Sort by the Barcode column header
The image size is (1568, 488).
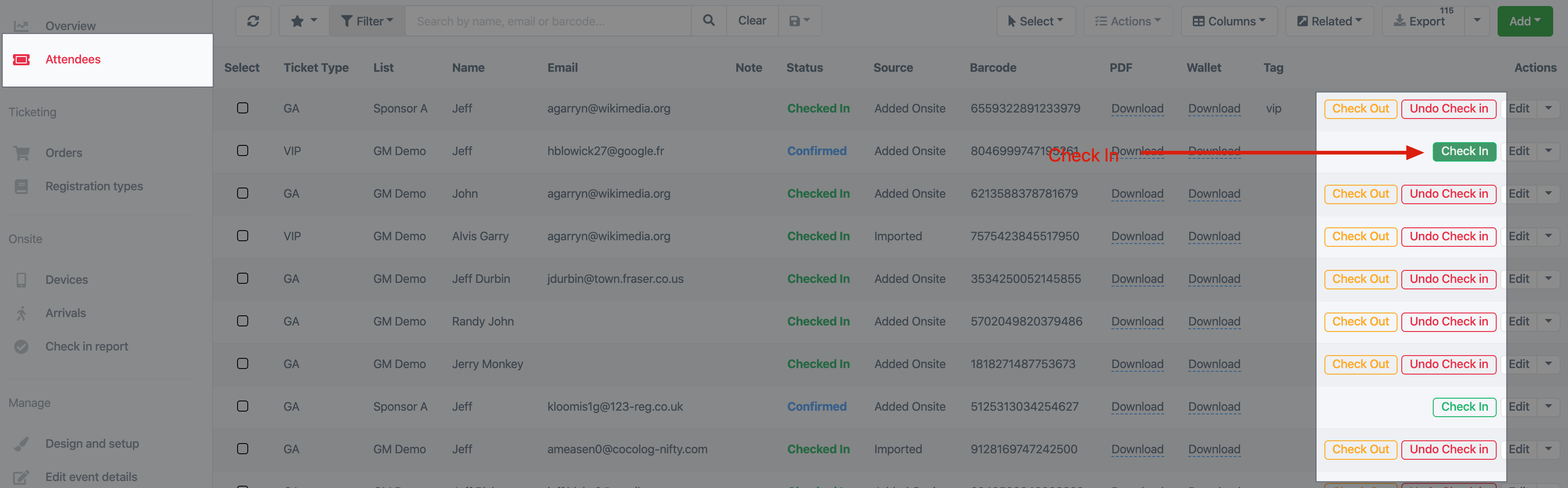click(x=993, y=68)
